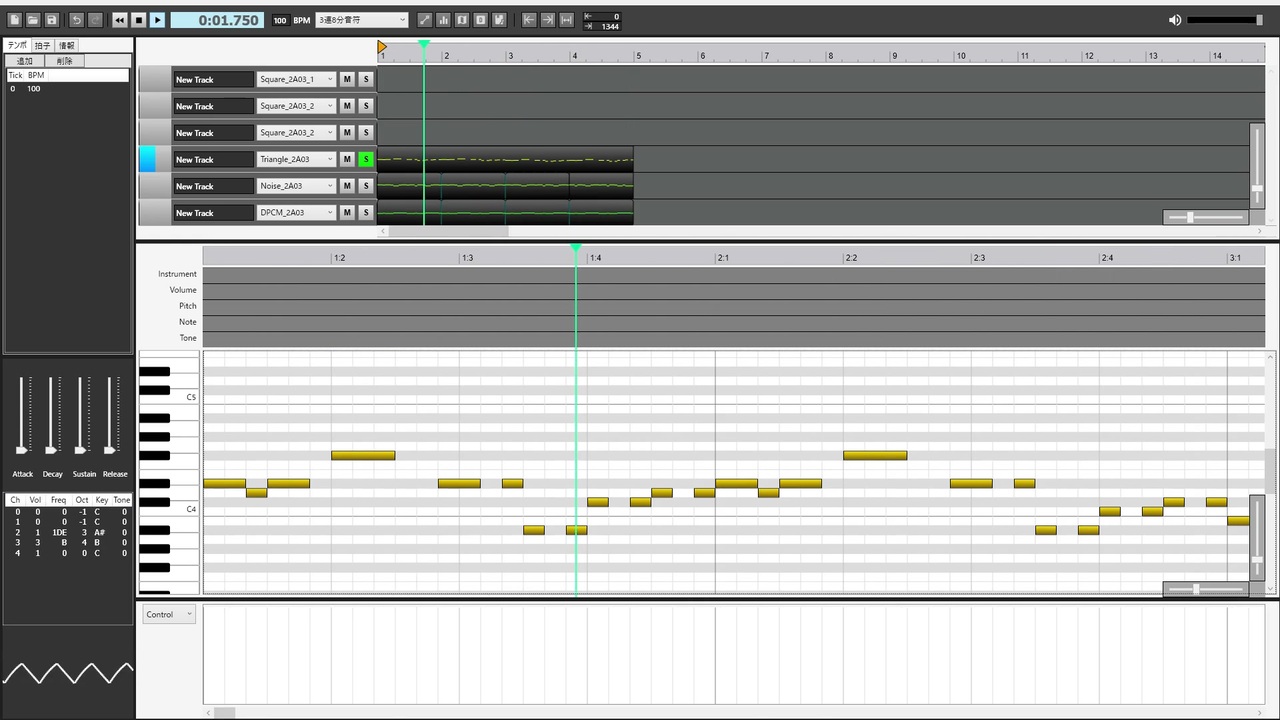The height and width of the screenshot is (720, 1280).
Task: Click the Tick column header
Action: point(15,75)
